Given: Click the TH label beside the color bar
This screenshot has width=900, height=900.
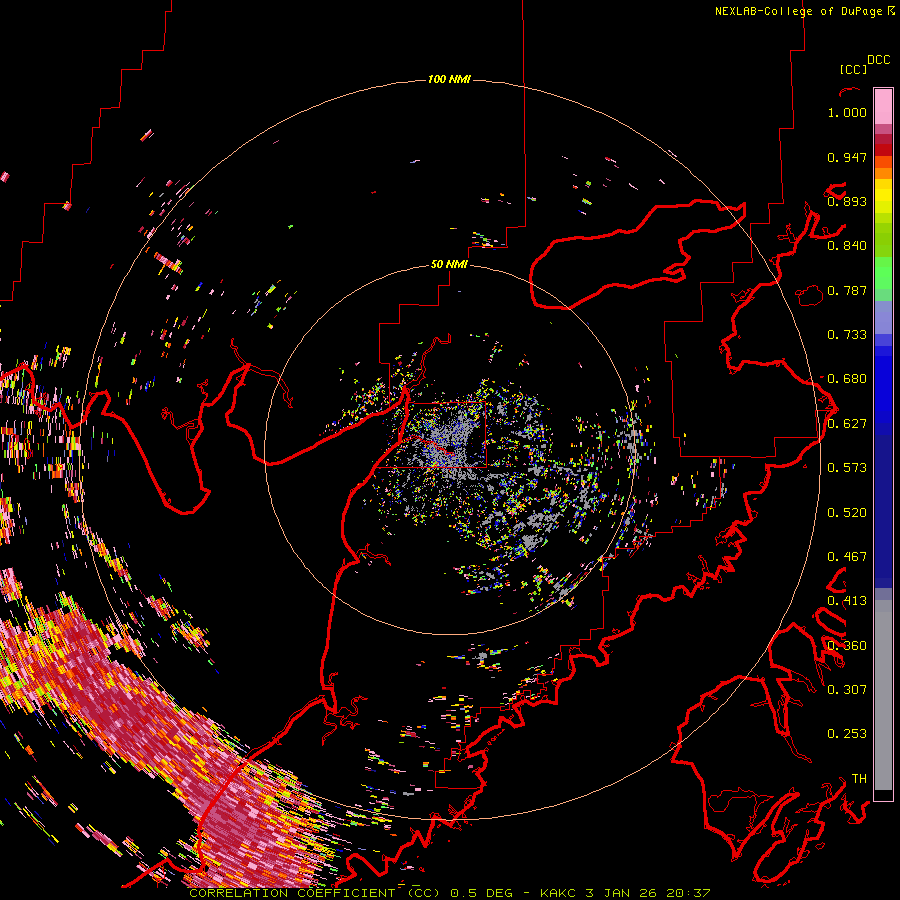Looking at the screenshot, I should tap(859, 779).
